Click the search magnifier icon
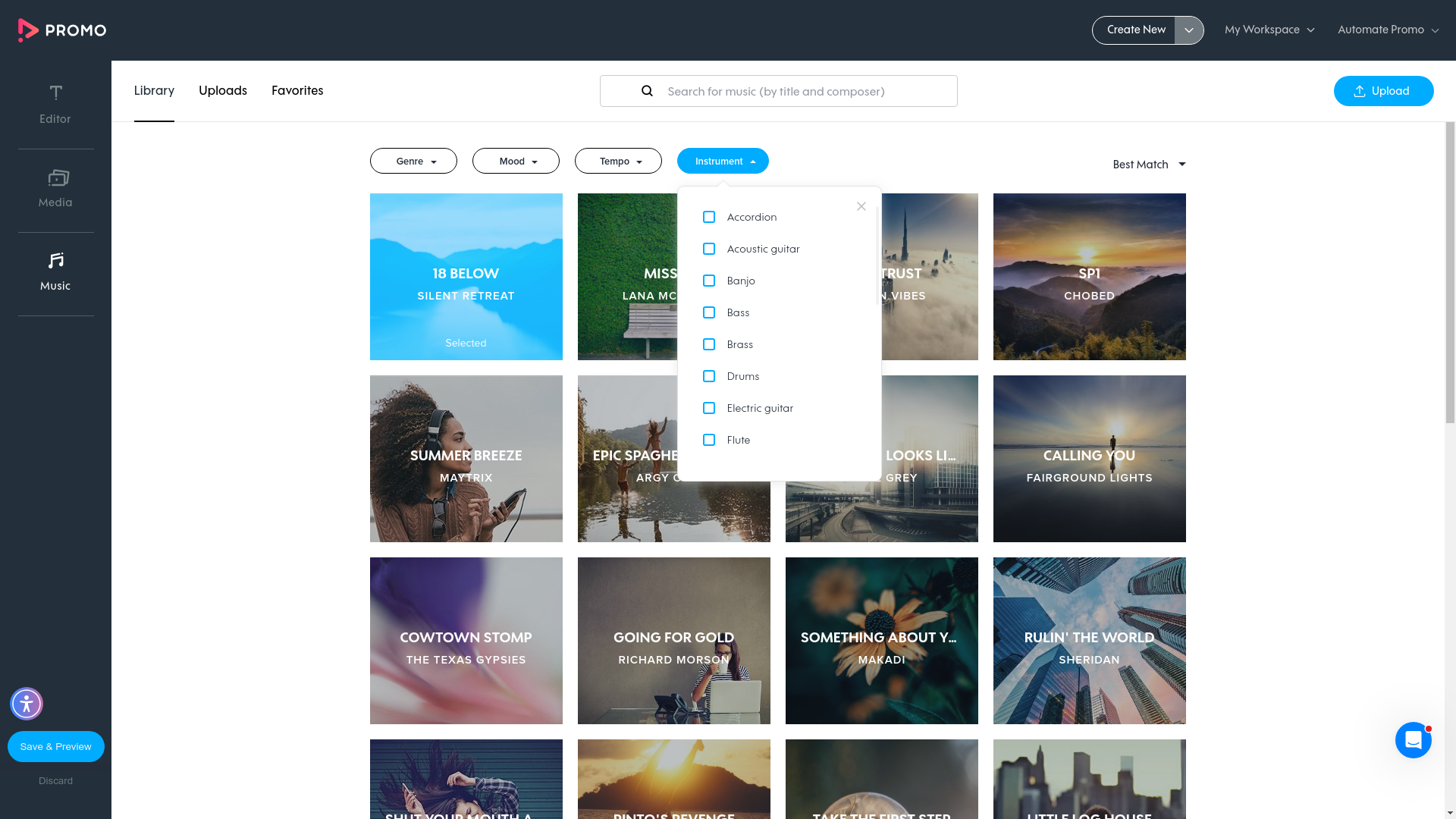The height and width of the screenshot is (819, 1456). pyautogui.click(x=647, y=91)
